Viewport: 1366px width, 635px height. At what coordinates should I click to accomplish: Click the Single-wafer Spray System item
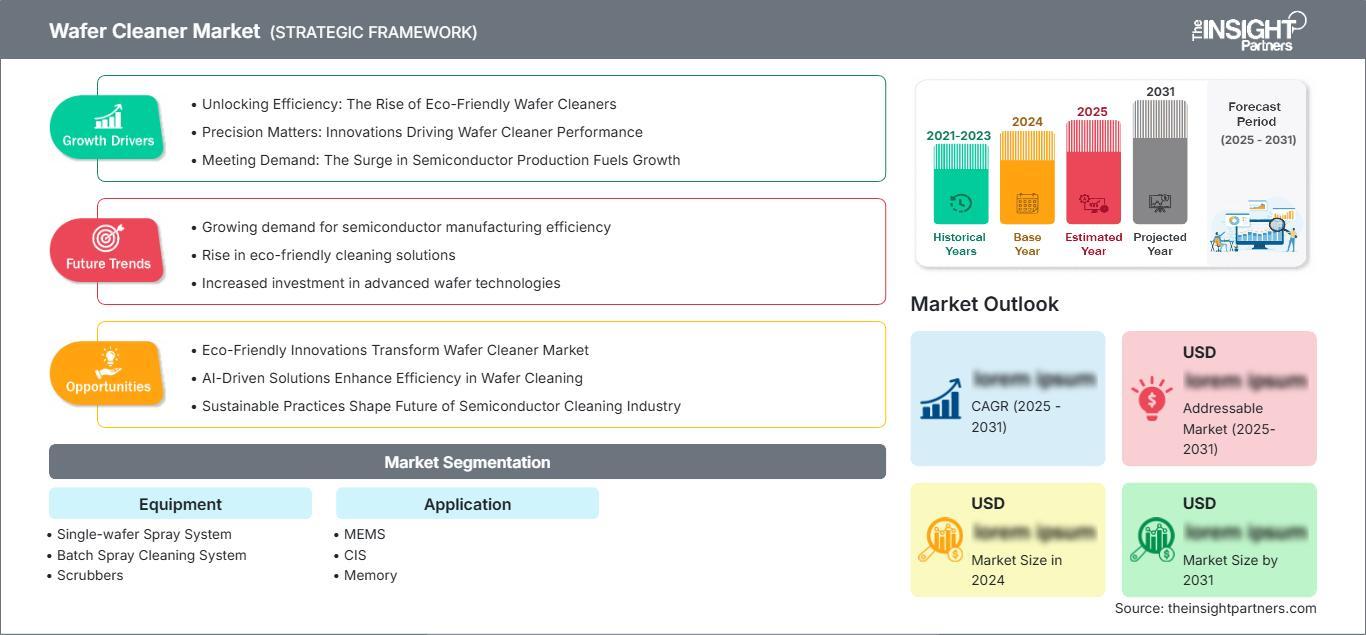(144, 534)
